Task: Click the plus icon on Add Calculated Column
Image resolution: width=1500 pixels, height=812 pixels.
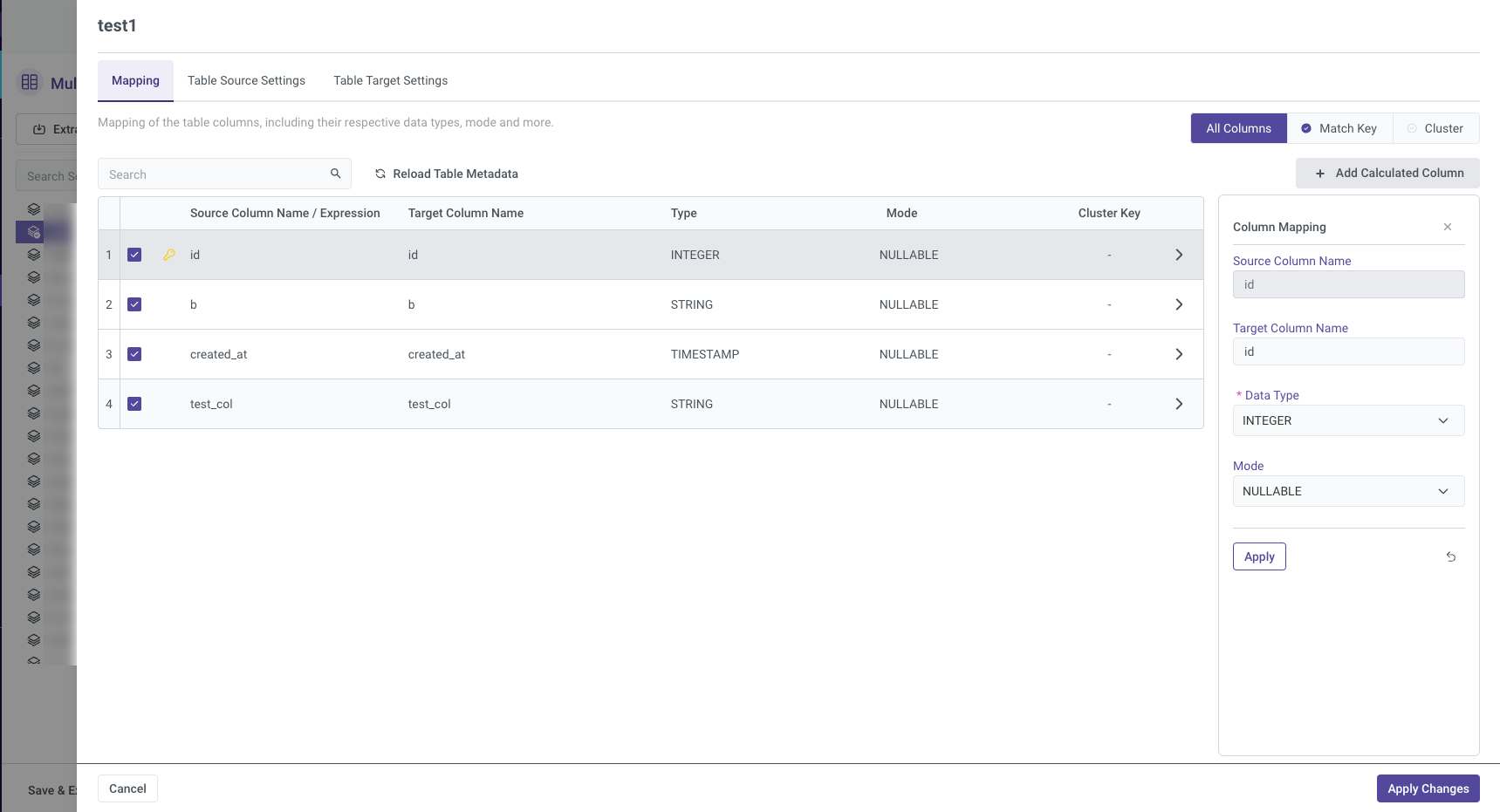Action: [1320, 174]
